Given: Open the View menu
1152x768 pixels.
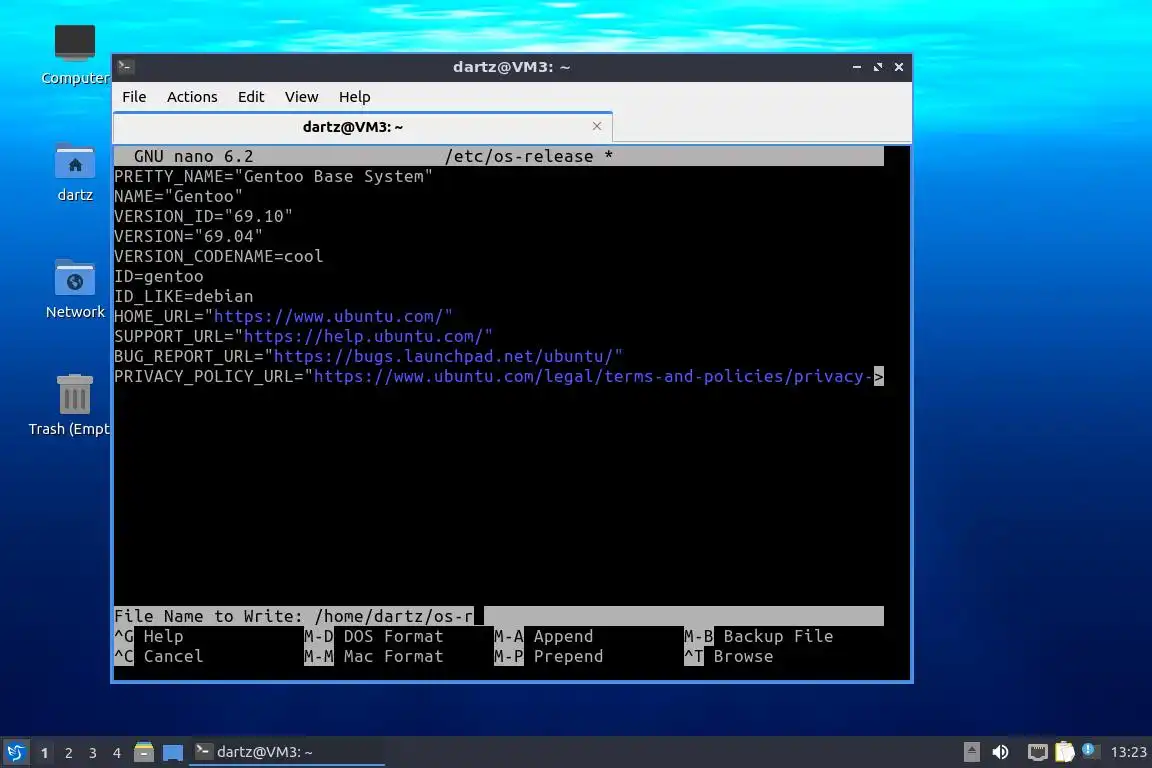Looking at the screenshot, I should [301, 97].
